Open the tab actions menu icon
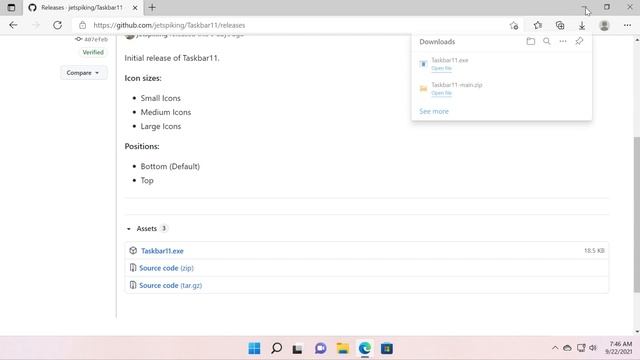Viewport: 640px width, 360px height. pos(11,7)
